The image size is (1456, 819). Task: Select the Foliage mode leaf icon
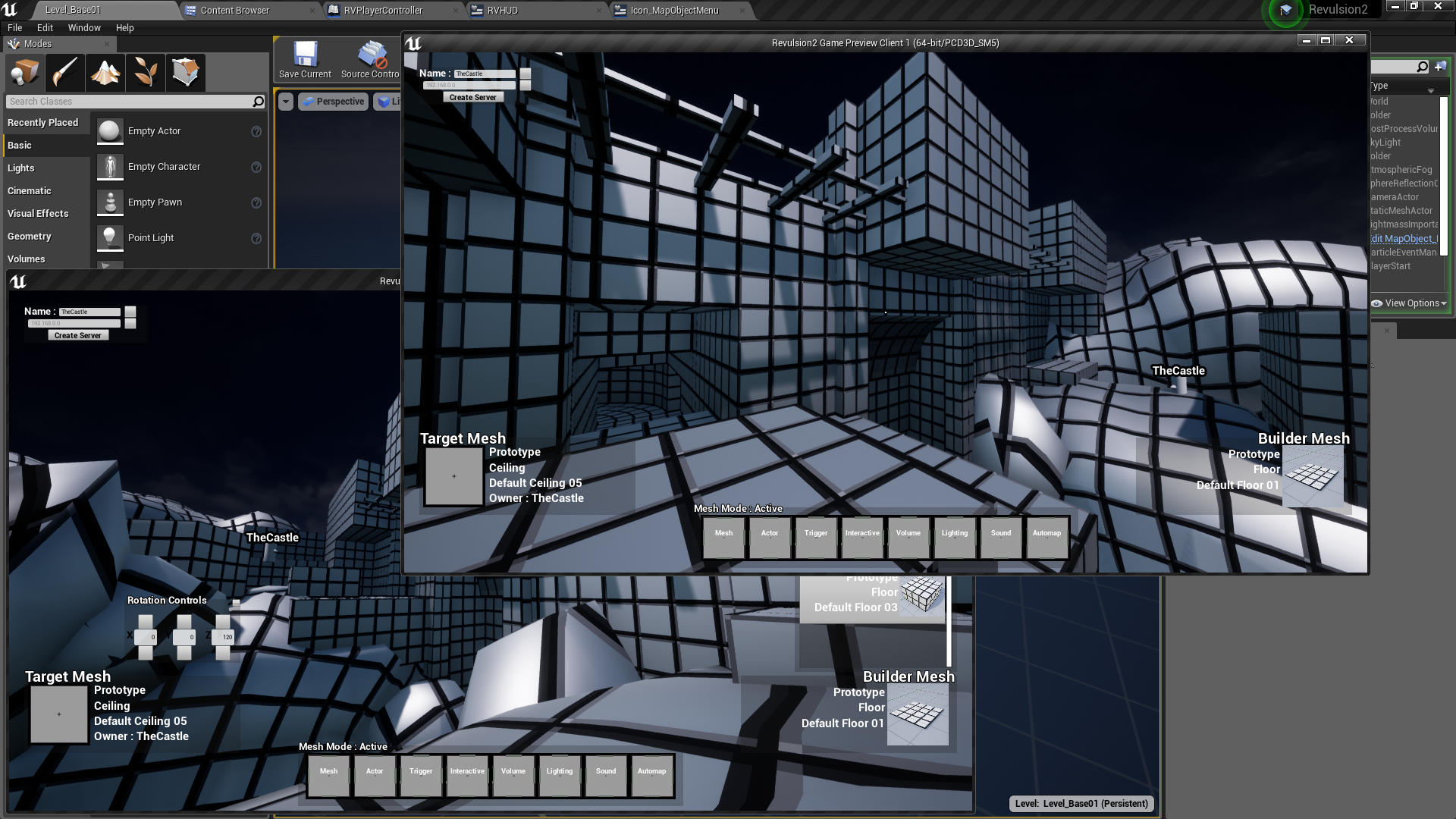click(146, 73)
